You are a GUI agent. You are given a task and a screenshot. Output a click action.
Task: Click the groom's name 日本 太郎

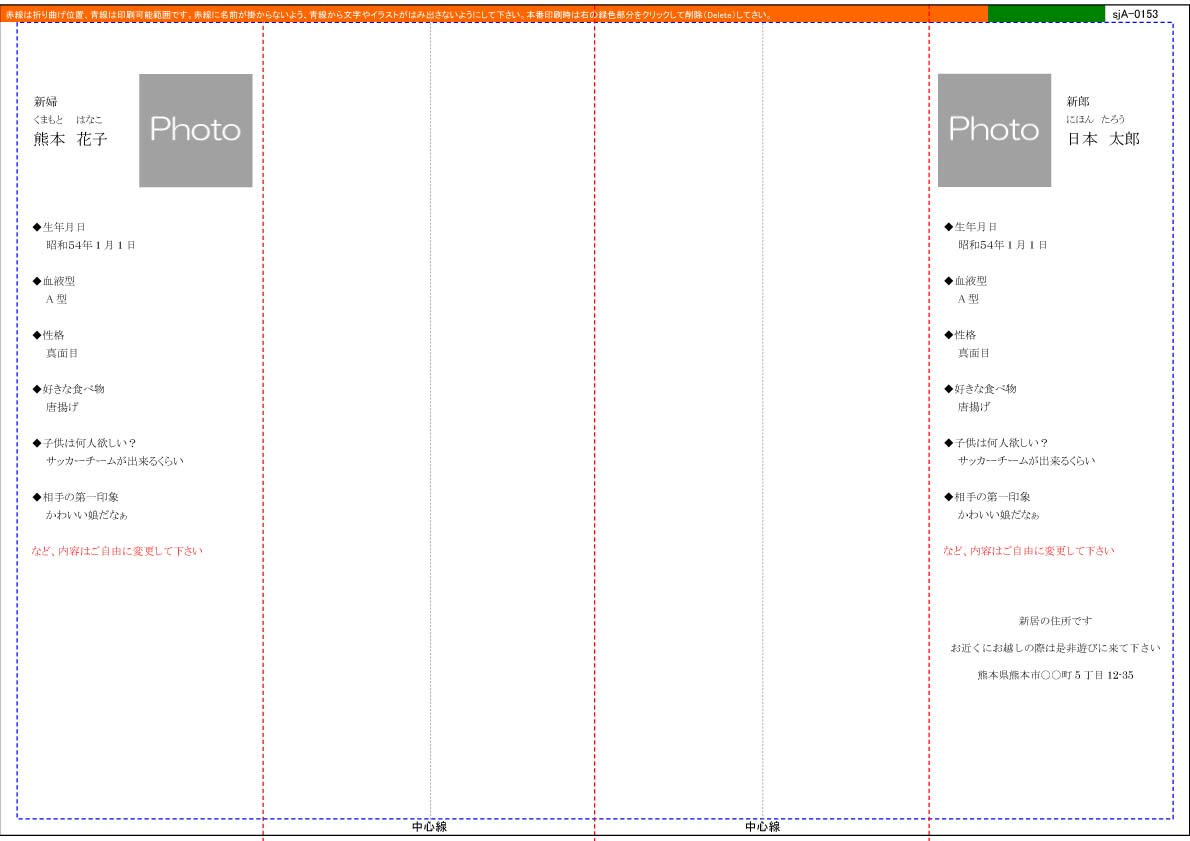click(x=1102, y=140)
